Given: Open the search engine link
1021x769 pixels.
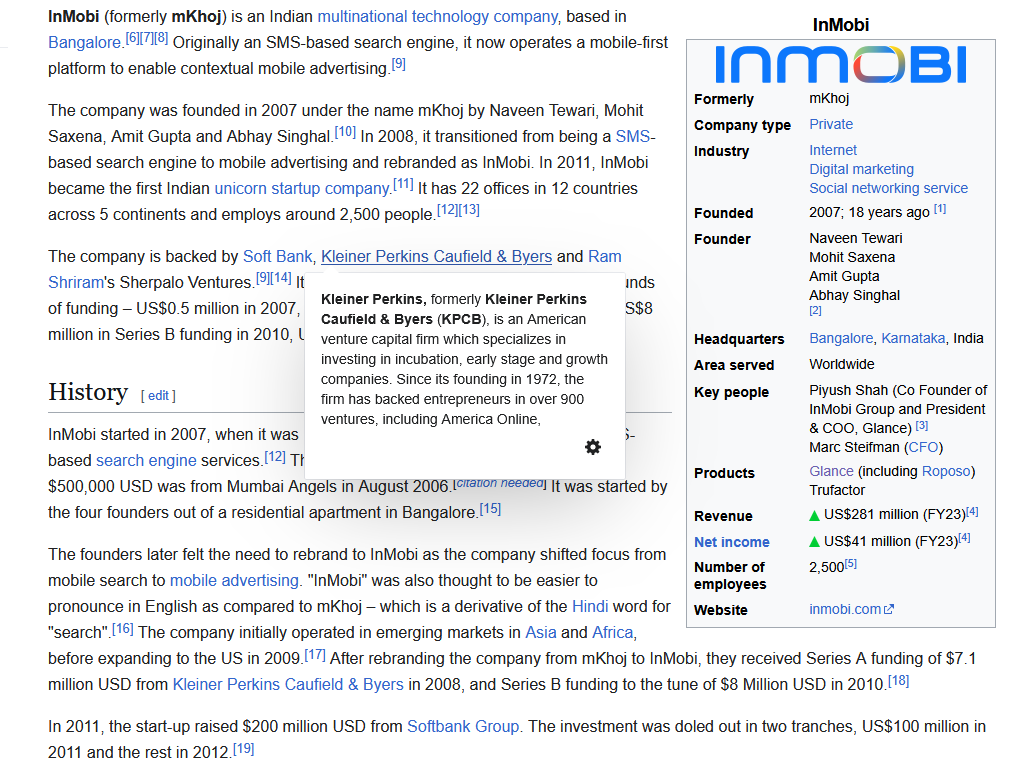Looking at the screenshot, I should click(x=146, y=460).
